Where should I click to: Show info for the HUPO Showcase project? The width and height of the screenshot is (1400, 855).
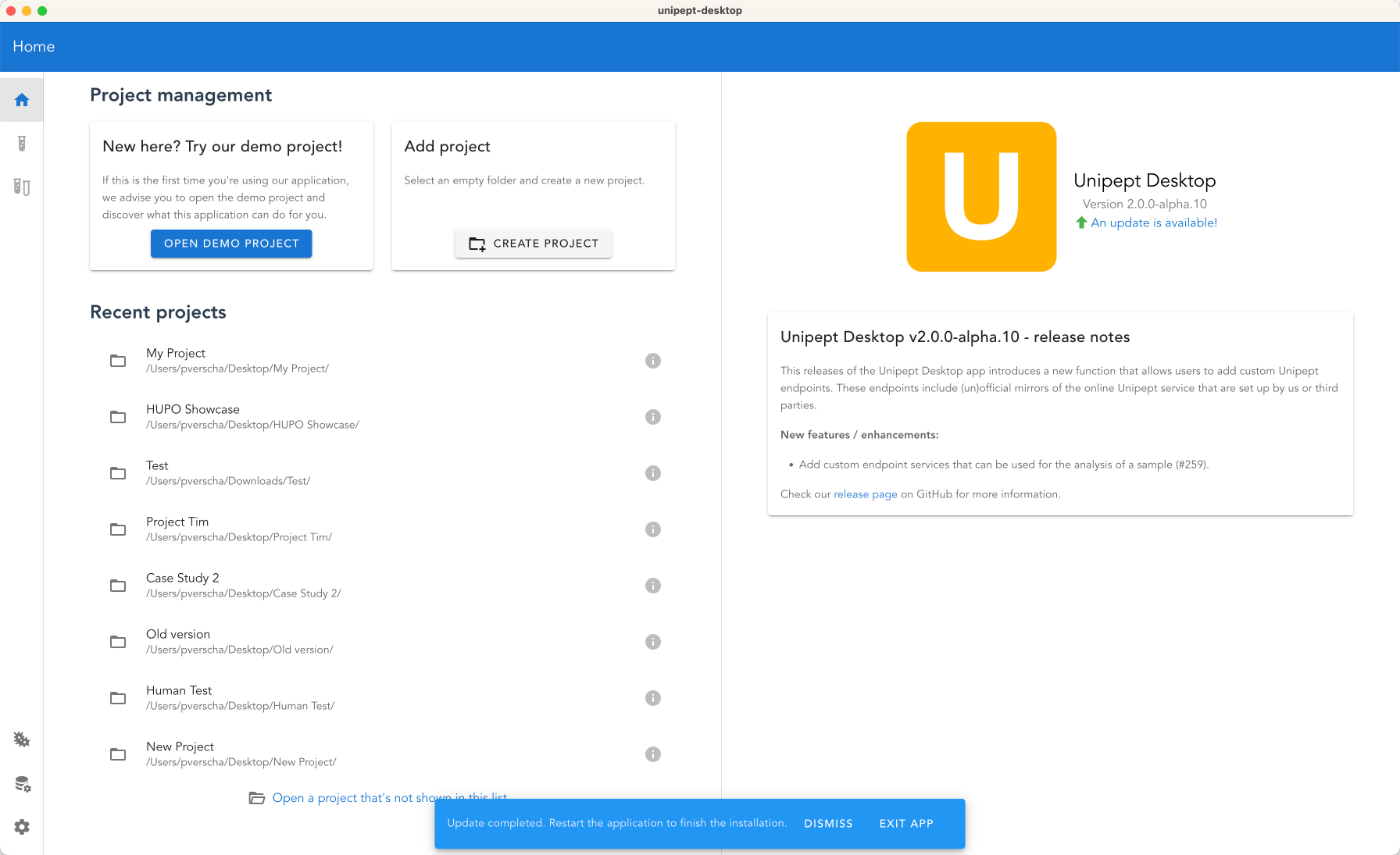click(x=653, y=416)
